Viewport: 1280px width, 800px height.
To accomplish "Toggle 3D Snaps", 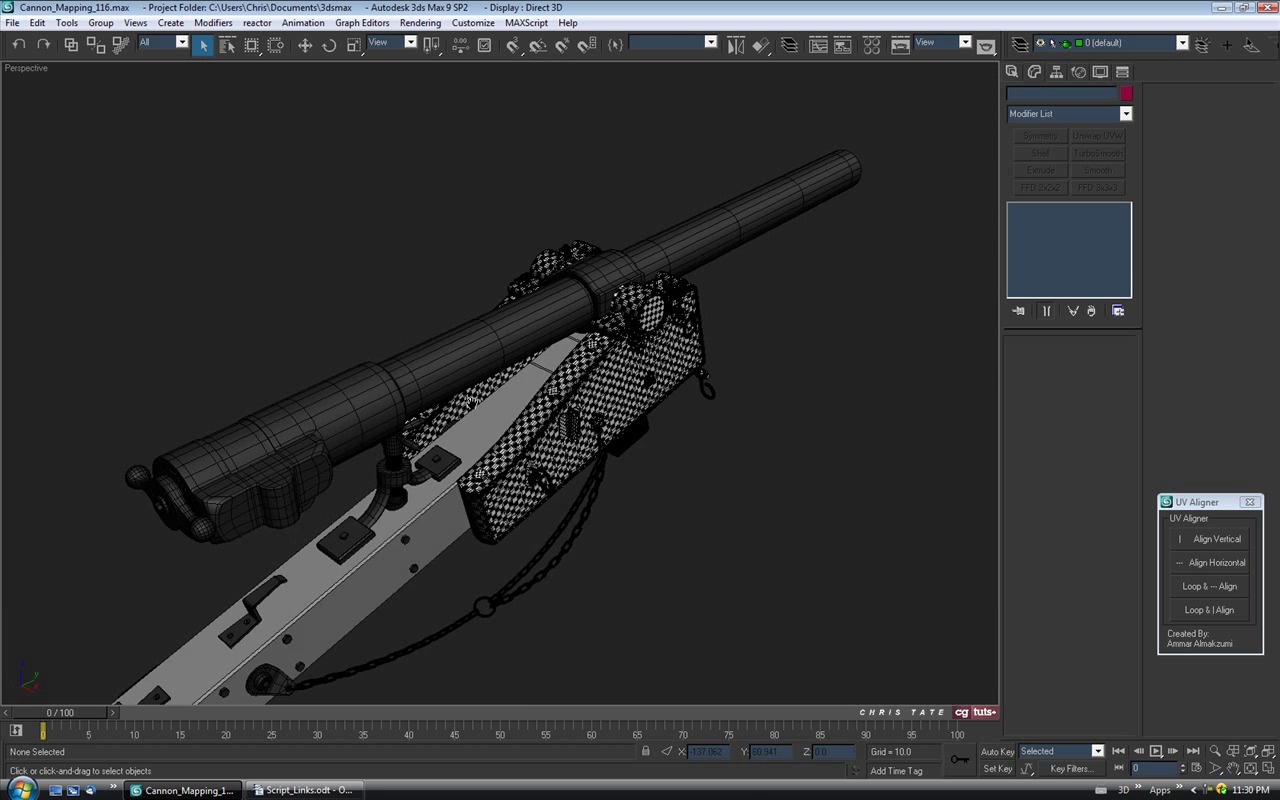I will tap(513, 44).
